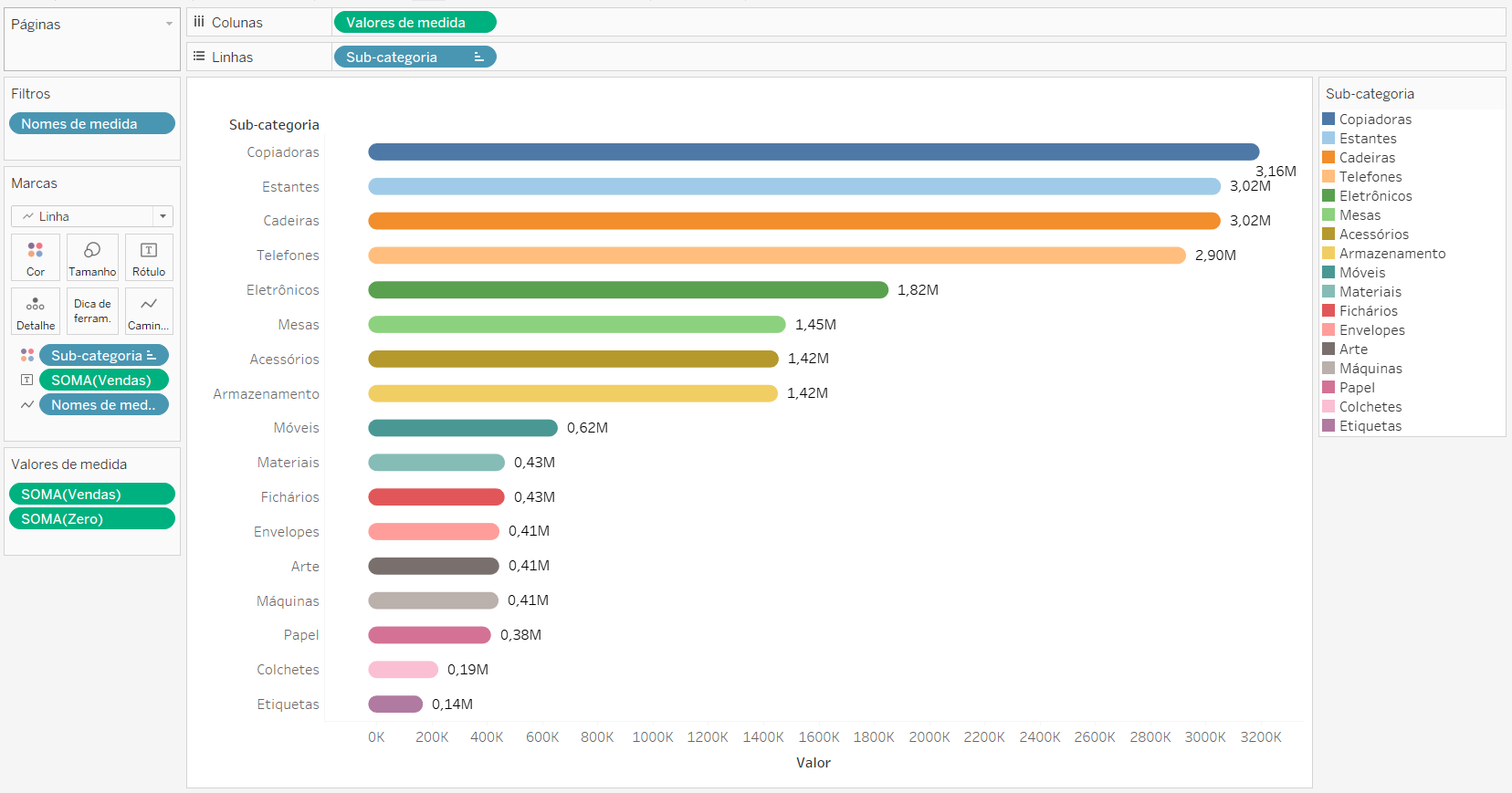Click the Valor axis title
The width and height of the screenshot is (1512, 793).
814,762
